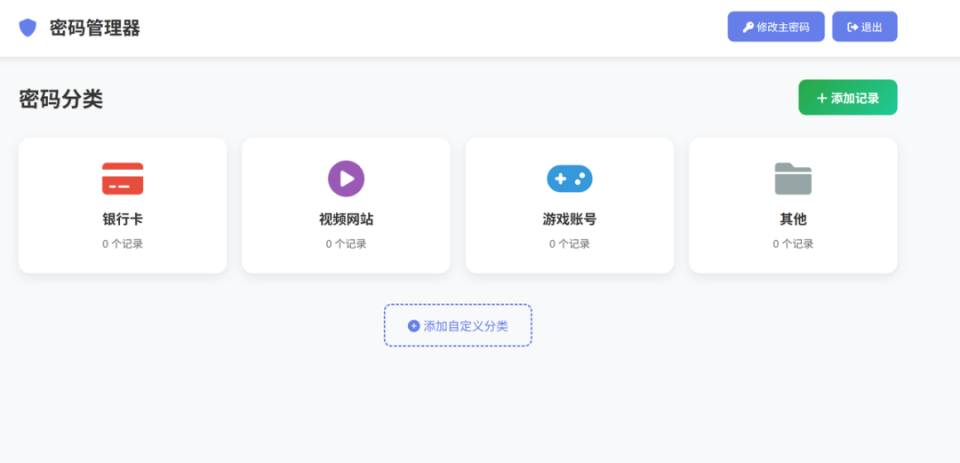
Task: Click the 密码管理器 app title
Action: coord(95,28)
